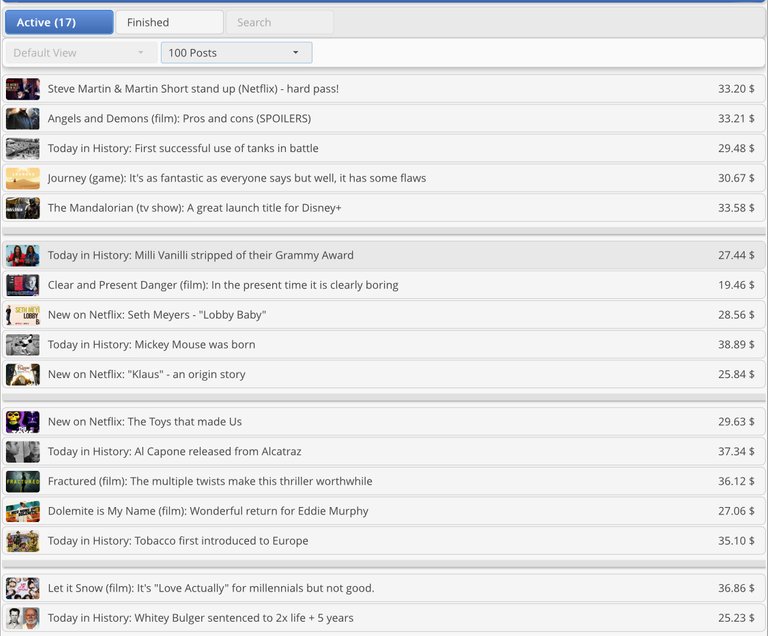The height and width of the screenshot is (636, 768).
Task: Click the Dolemite is My Name thumbnail
Action: tap(23, 511)
